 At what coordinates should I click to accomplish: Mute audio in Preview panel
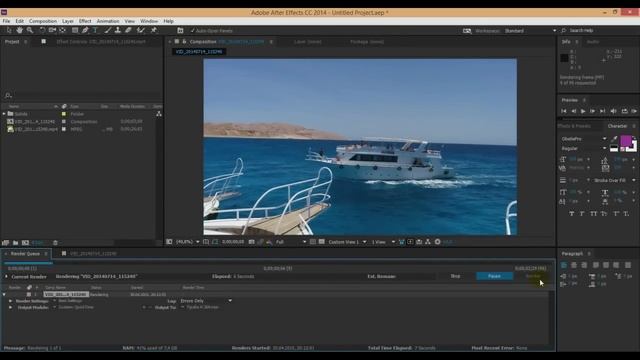click(613, 111)
